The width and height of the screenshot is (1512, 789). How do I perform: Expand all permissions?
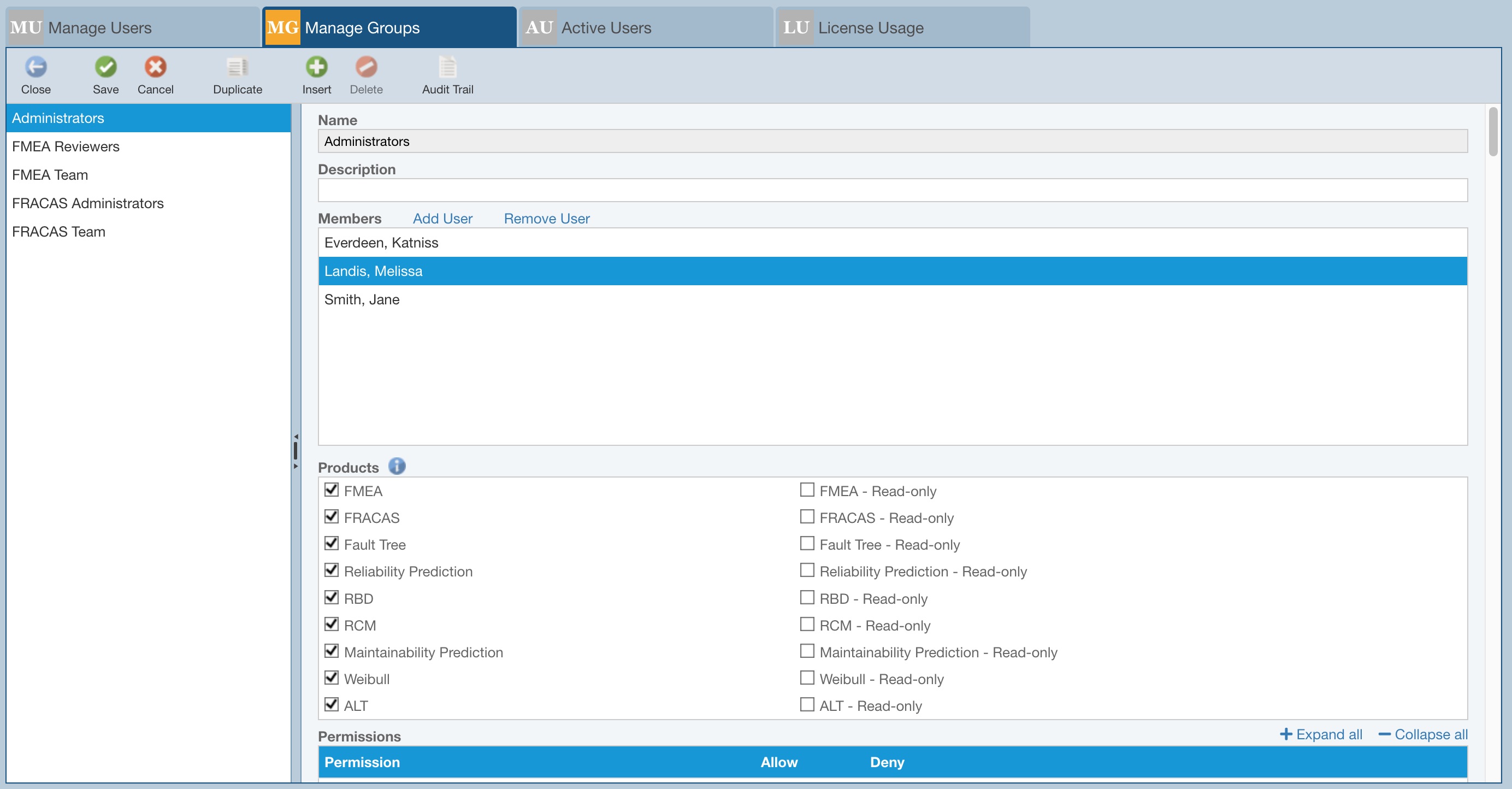(x=1321, y=734)
